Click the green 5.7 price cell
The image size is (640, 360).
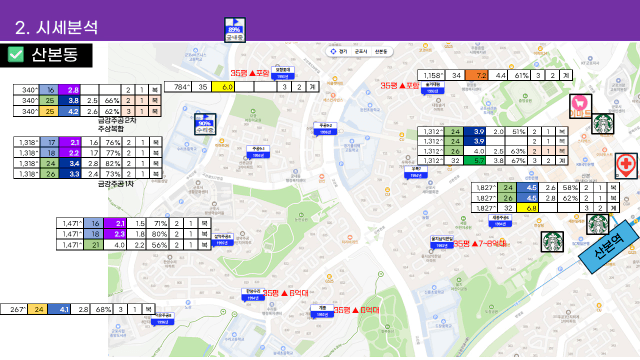tap(474, 160)
